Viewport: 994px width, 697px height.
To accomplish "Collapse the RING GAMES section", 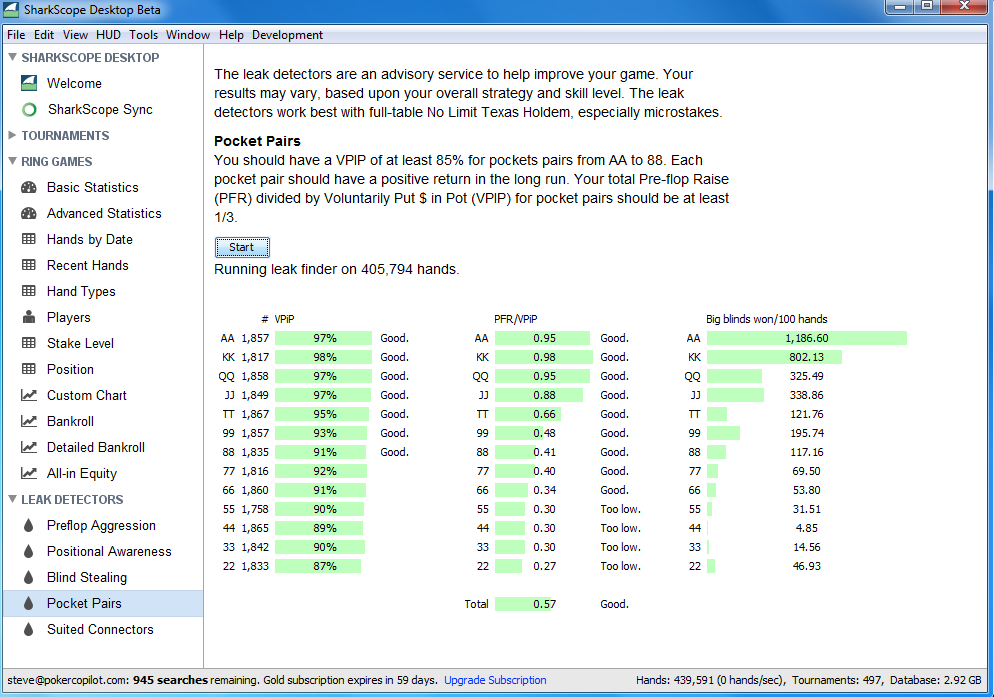I will click(12, 161).
